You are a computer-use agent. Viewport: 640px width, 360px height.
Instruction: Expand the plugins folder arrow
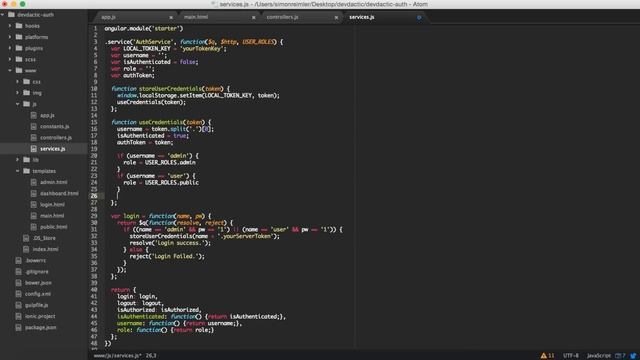click(x=10, y=48)
